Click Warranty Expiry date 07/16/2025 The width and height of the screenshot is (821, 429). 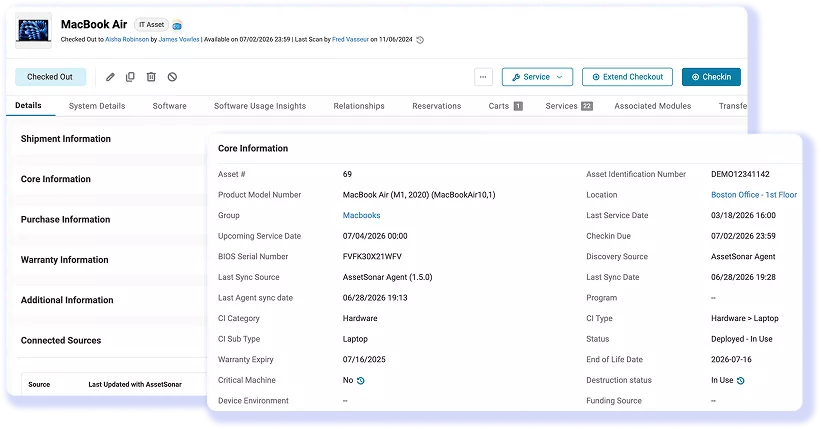tap(364, 360)
